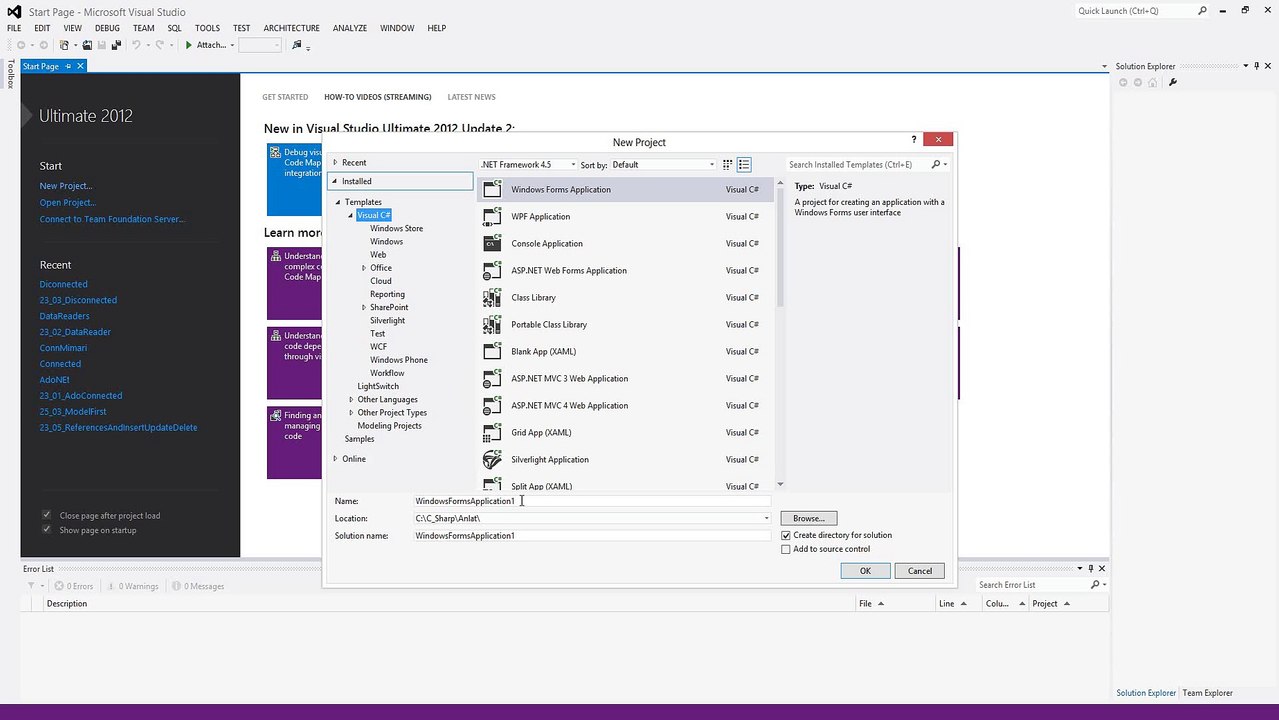Expand the SharePoint template category
Screen dimensions: 1279x720
click(364, 307)
